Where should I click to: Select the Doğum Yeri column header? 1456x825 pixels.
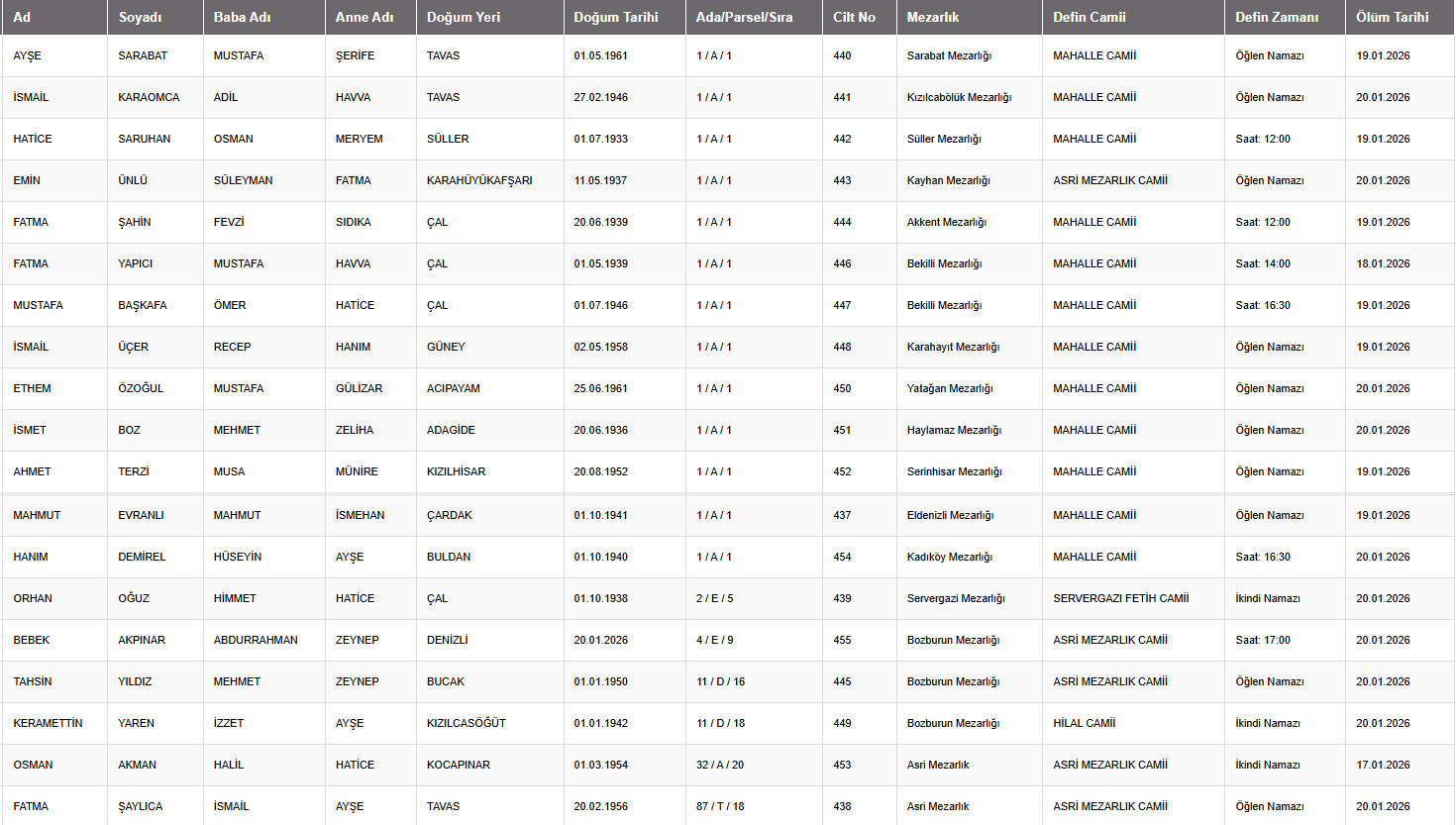[464, 17]
